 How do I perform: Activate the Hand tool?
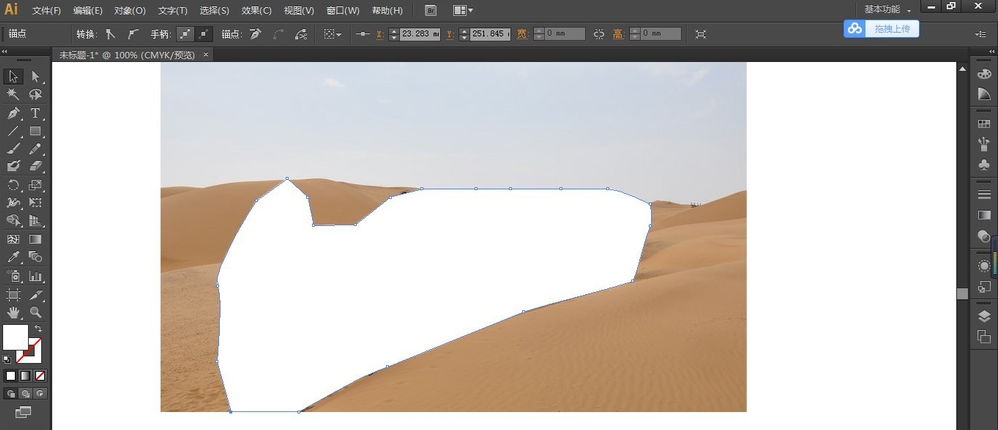[x=14, y=313]
